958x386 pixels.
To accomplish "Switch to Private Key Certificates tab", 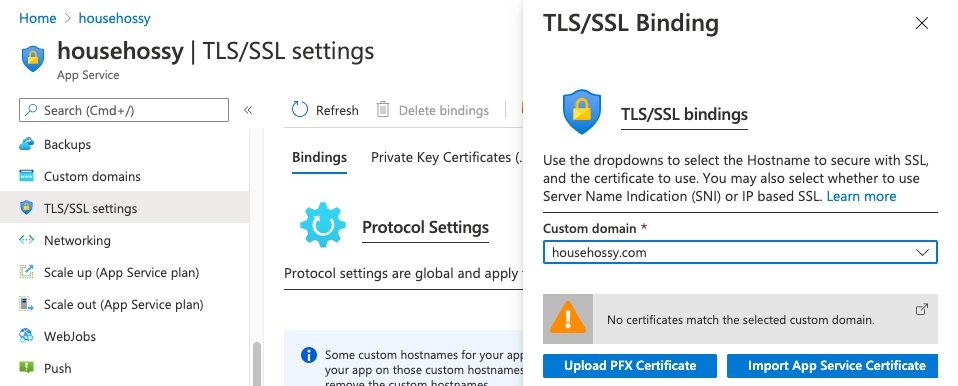I will [x=447, y=158].
